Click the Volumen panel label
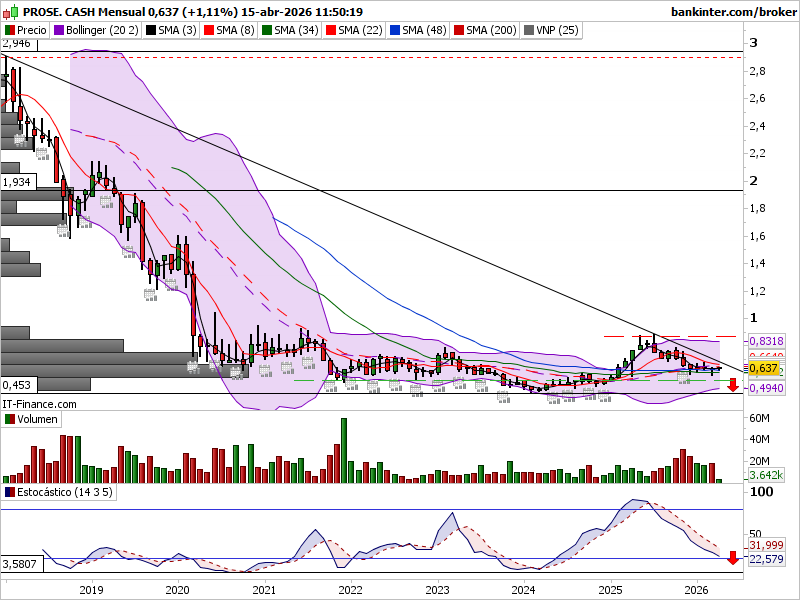 click(31, 419)
